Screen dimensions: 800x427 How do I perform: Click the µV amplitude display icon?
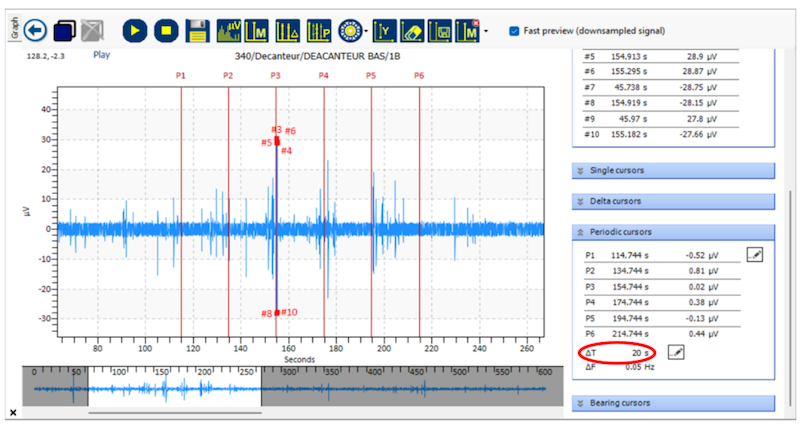pyautogui.click(x=229, y=30)
